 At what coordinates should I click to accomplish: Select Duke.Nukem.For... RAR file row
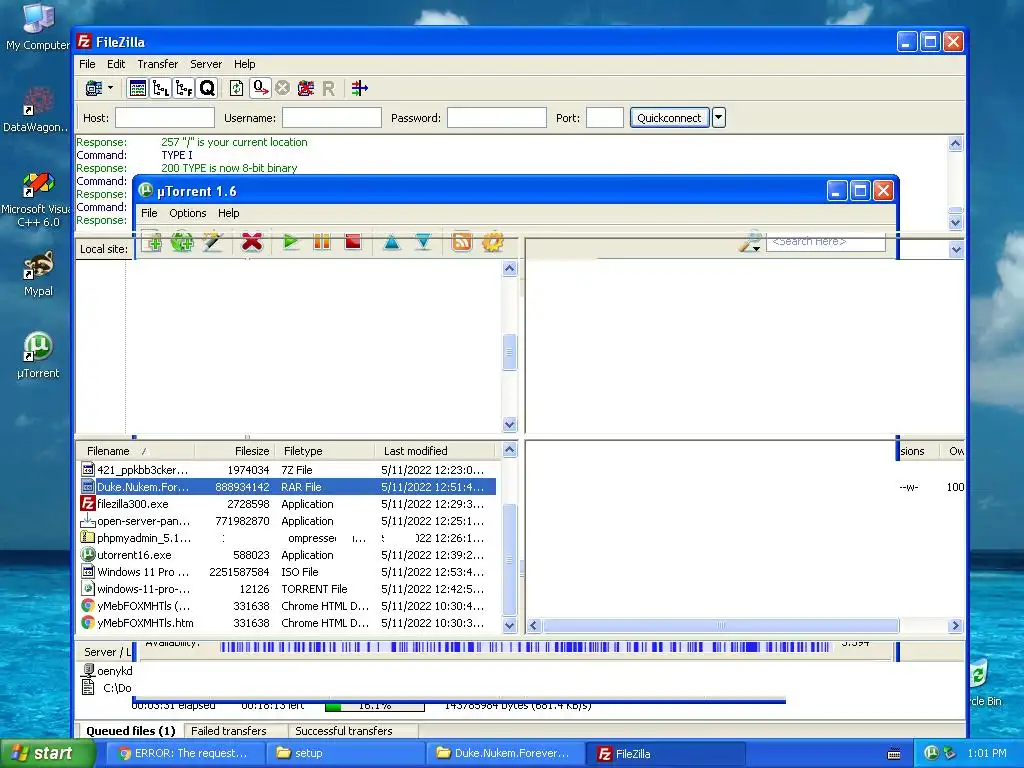point(287,487)
